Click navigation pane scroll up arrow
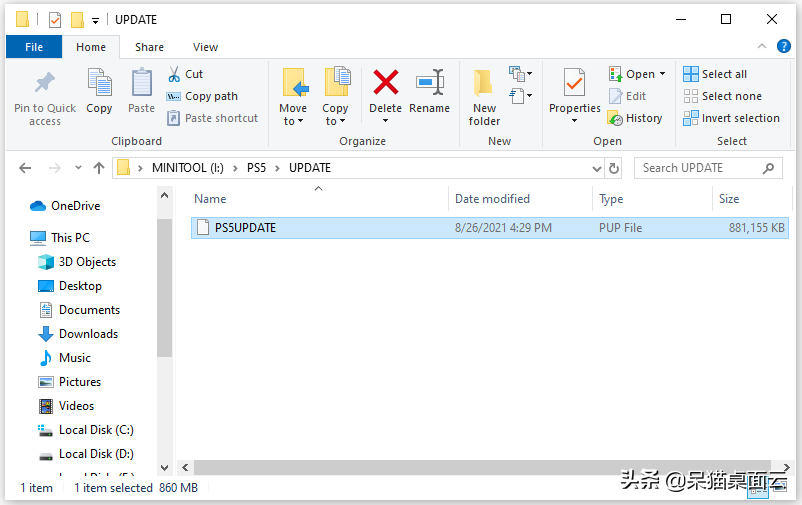 (x=164, y=195)
